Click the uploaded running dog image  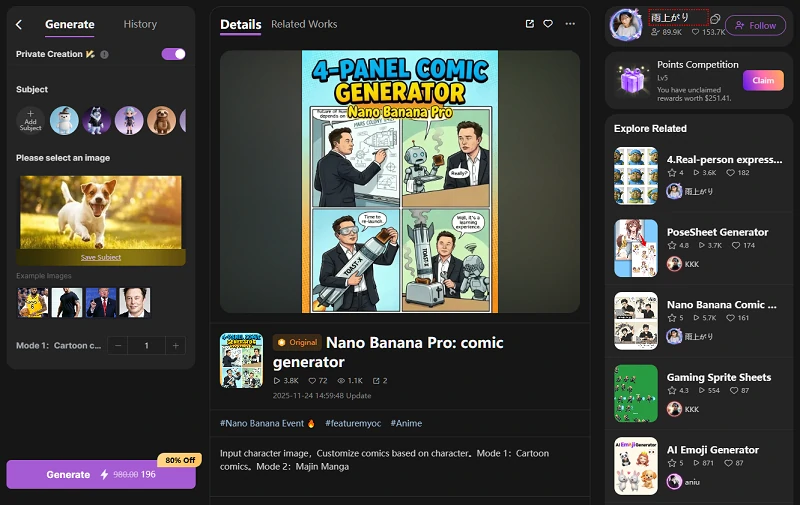(101, 212)
